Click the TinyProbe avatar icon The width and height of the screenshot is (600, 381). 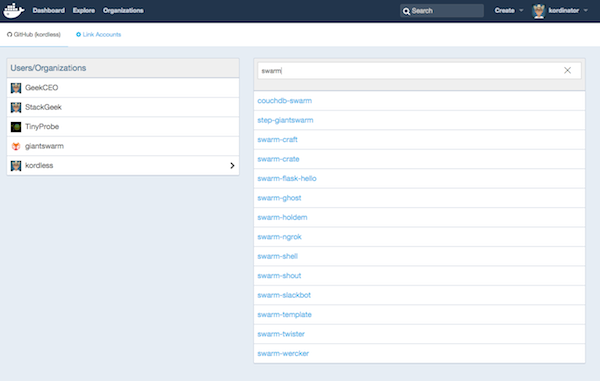point(16,127)
